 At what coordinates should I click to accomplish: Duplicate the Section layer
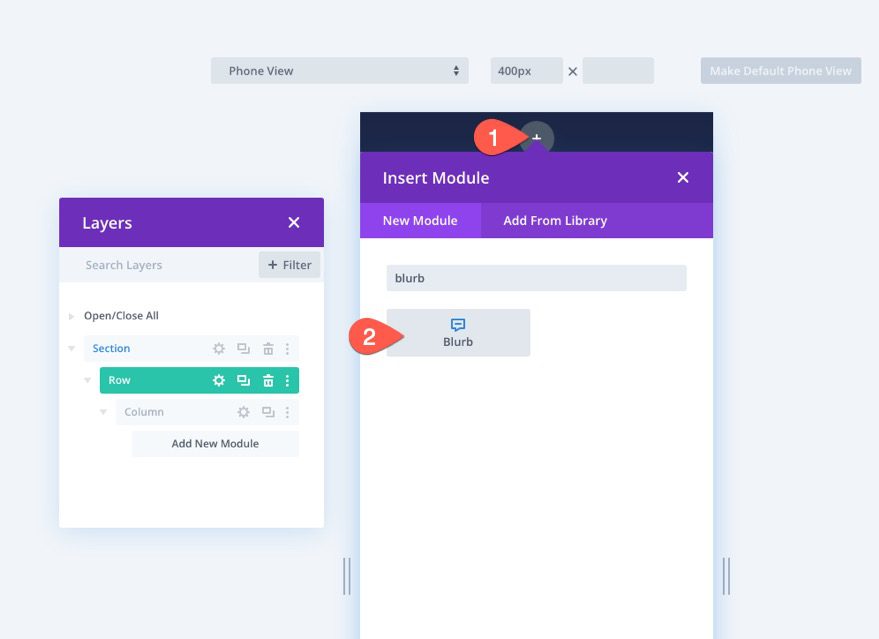[243, 348]
